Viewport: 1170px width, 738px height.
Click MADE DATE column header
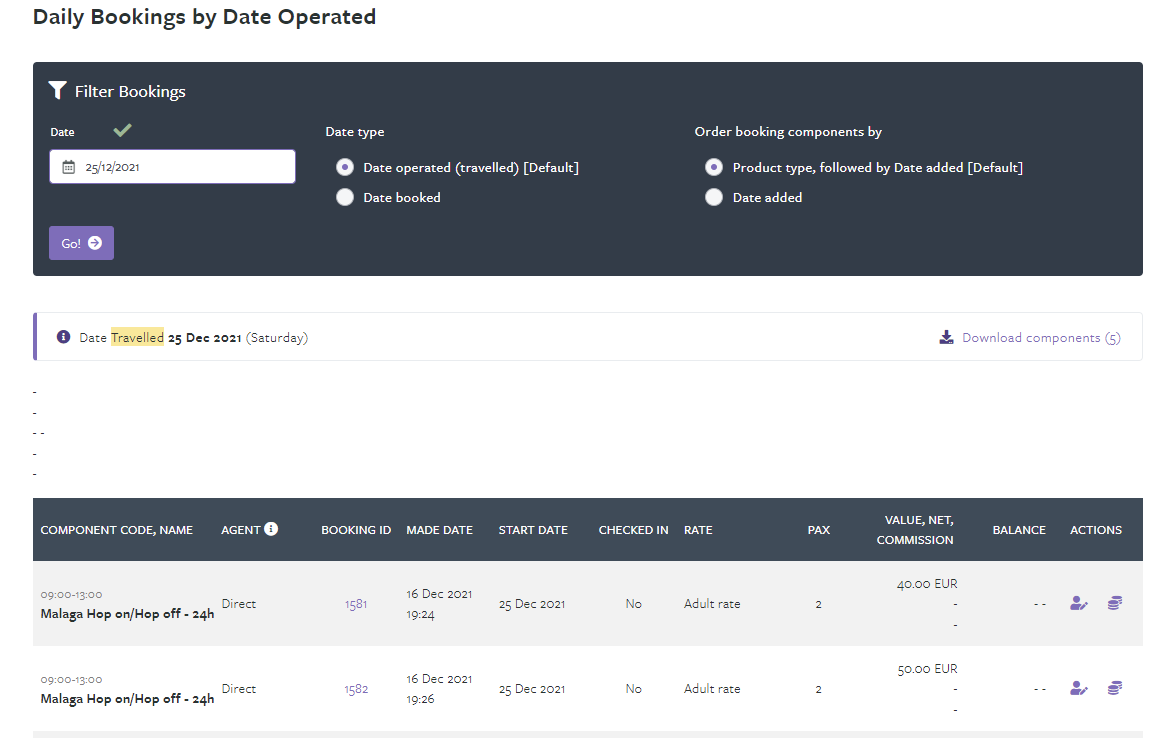tap(439, 530)
